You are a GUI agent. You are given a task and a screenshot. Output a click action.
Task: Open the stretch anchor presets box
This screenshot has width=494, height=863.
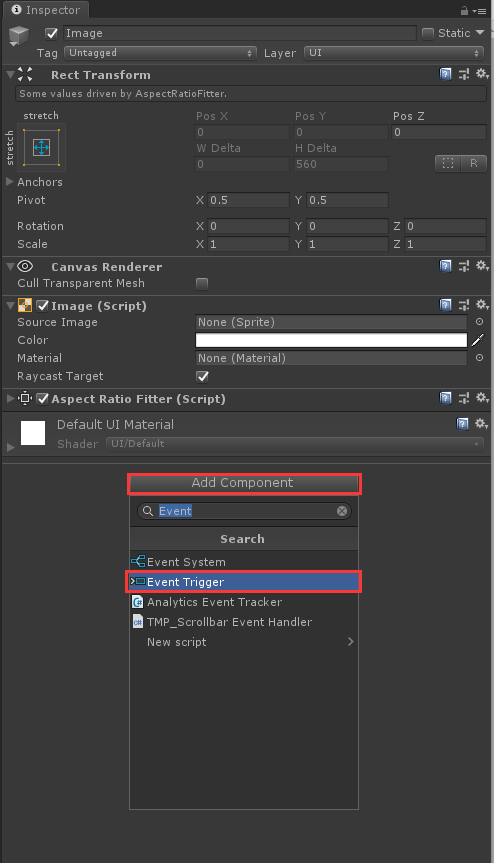point(41,147)
